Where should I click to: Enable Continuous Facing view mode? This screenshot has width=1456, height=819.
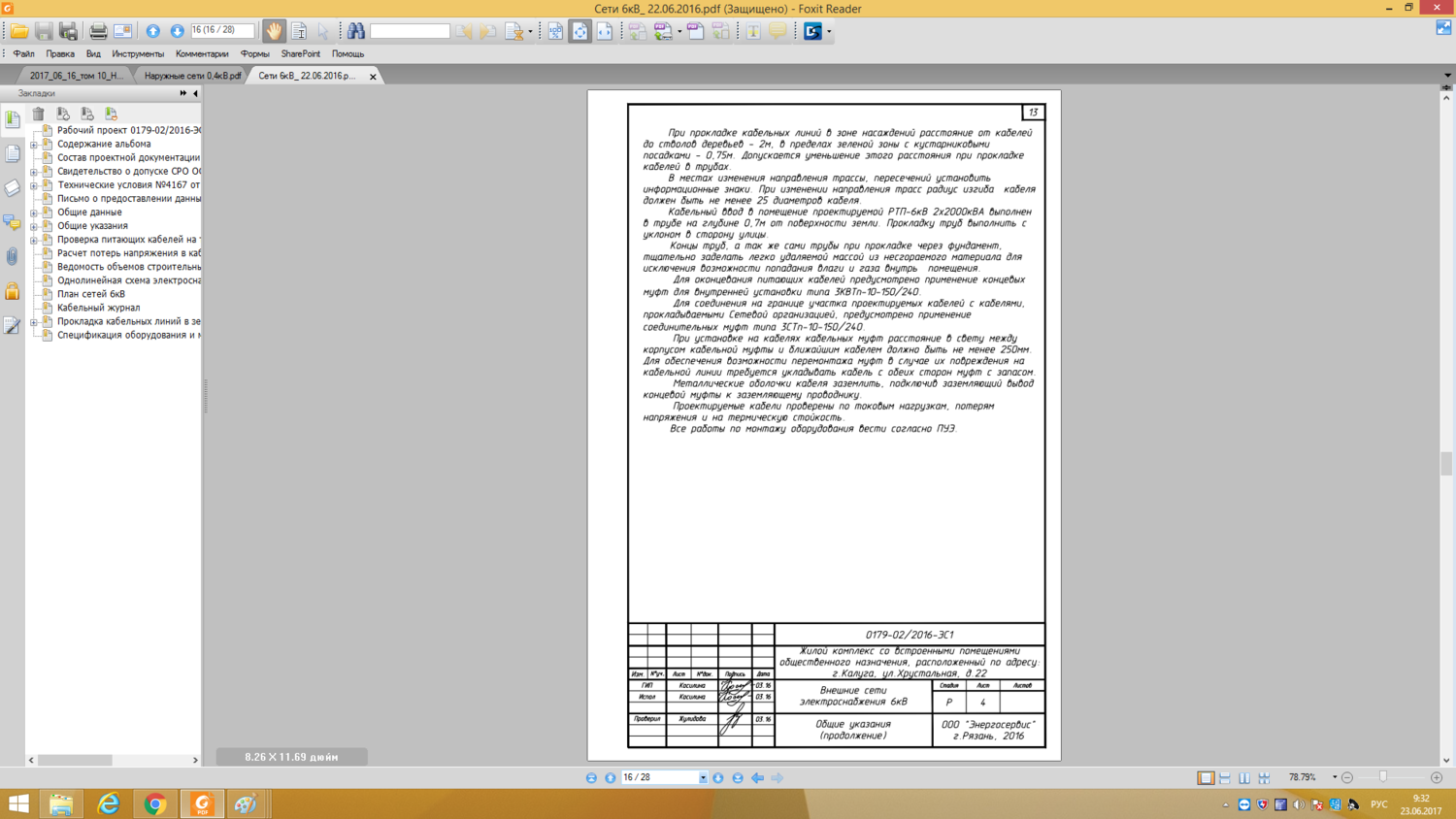click(x=1264, y=777)
